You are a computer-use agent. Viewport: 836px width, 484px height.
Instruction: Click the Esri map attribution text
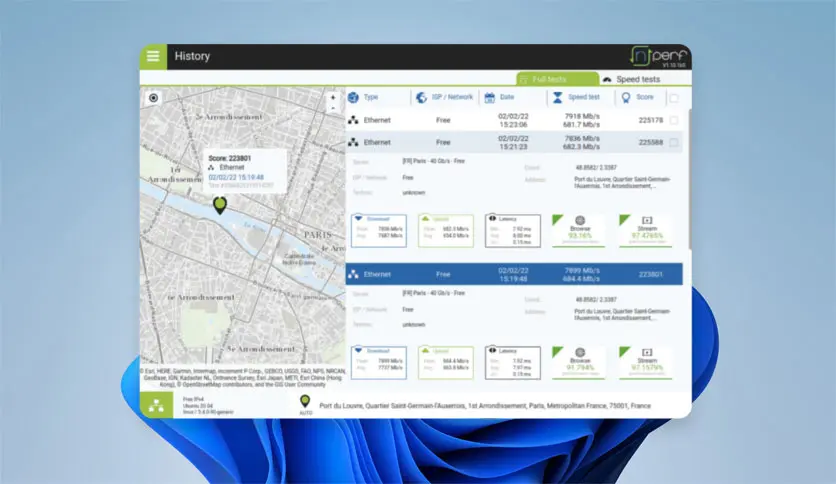pos(243,377)
